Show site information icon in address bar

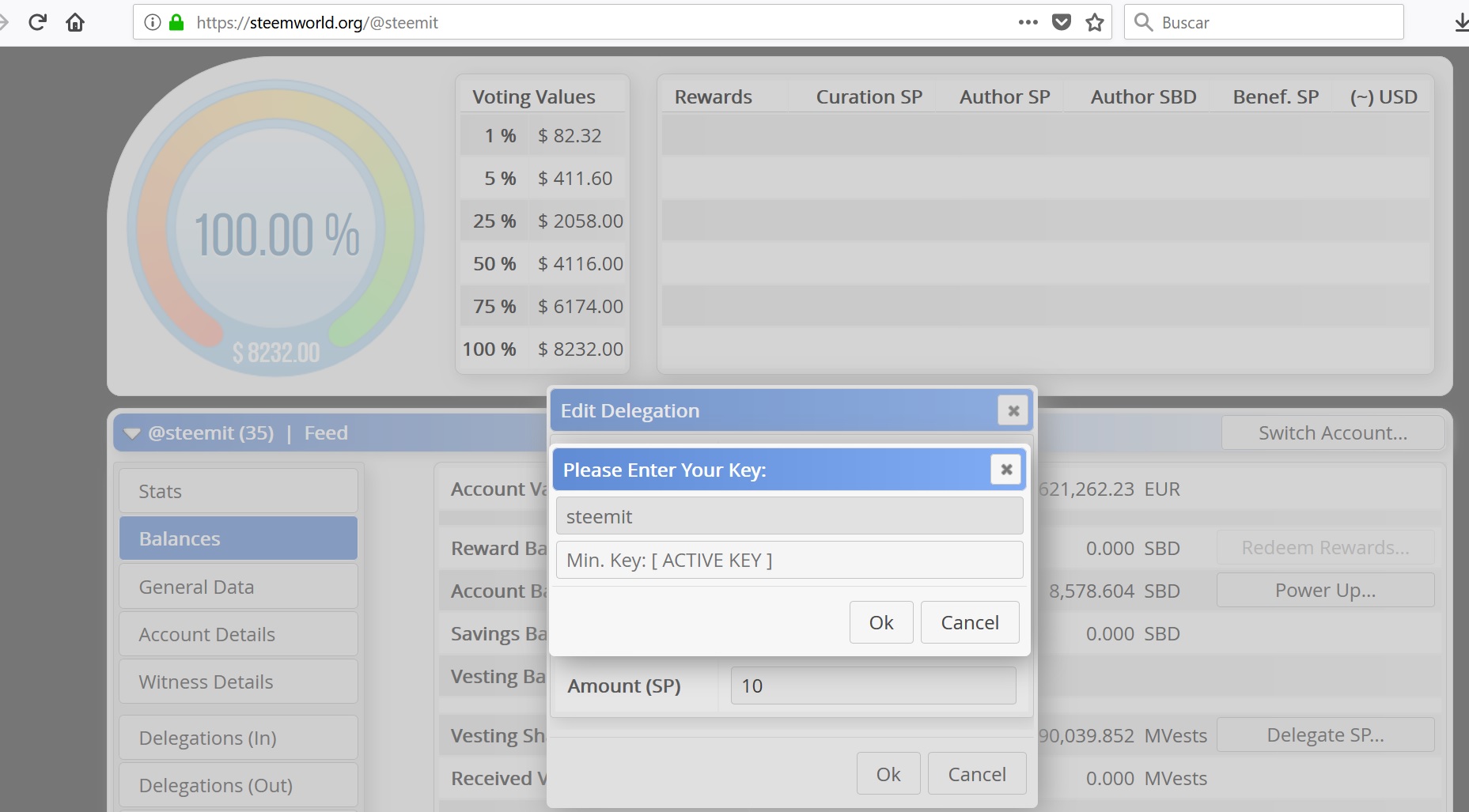point(153,22)
